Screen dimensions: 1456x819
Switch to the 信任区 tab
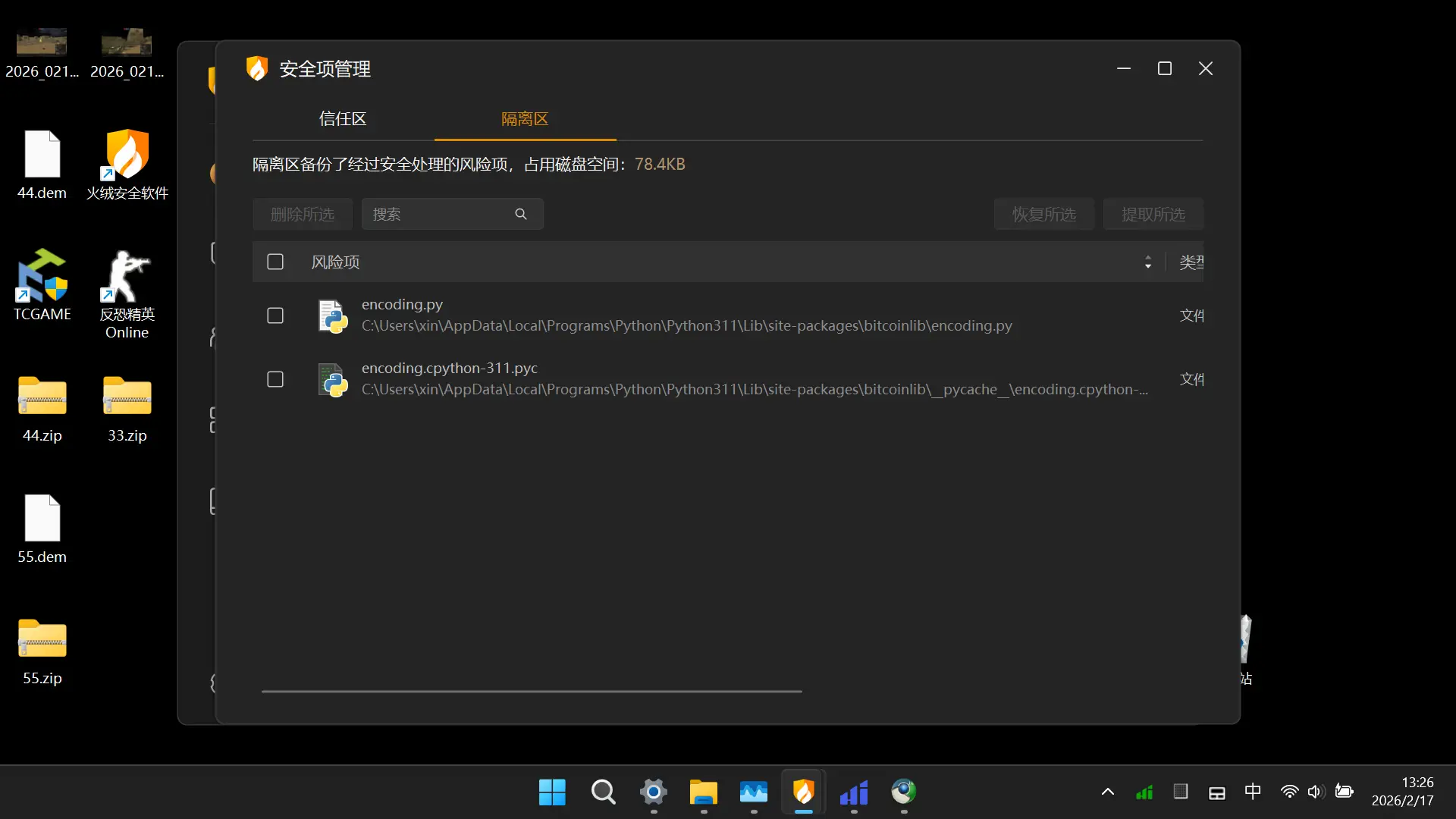343,119
